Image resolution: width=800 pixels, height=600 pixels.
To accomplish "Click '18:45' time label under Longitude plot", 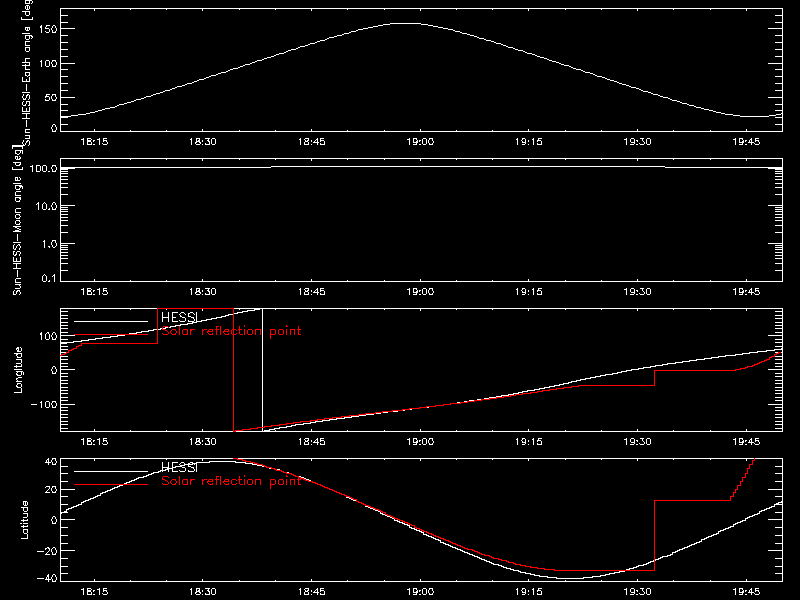I will (311, 442).
